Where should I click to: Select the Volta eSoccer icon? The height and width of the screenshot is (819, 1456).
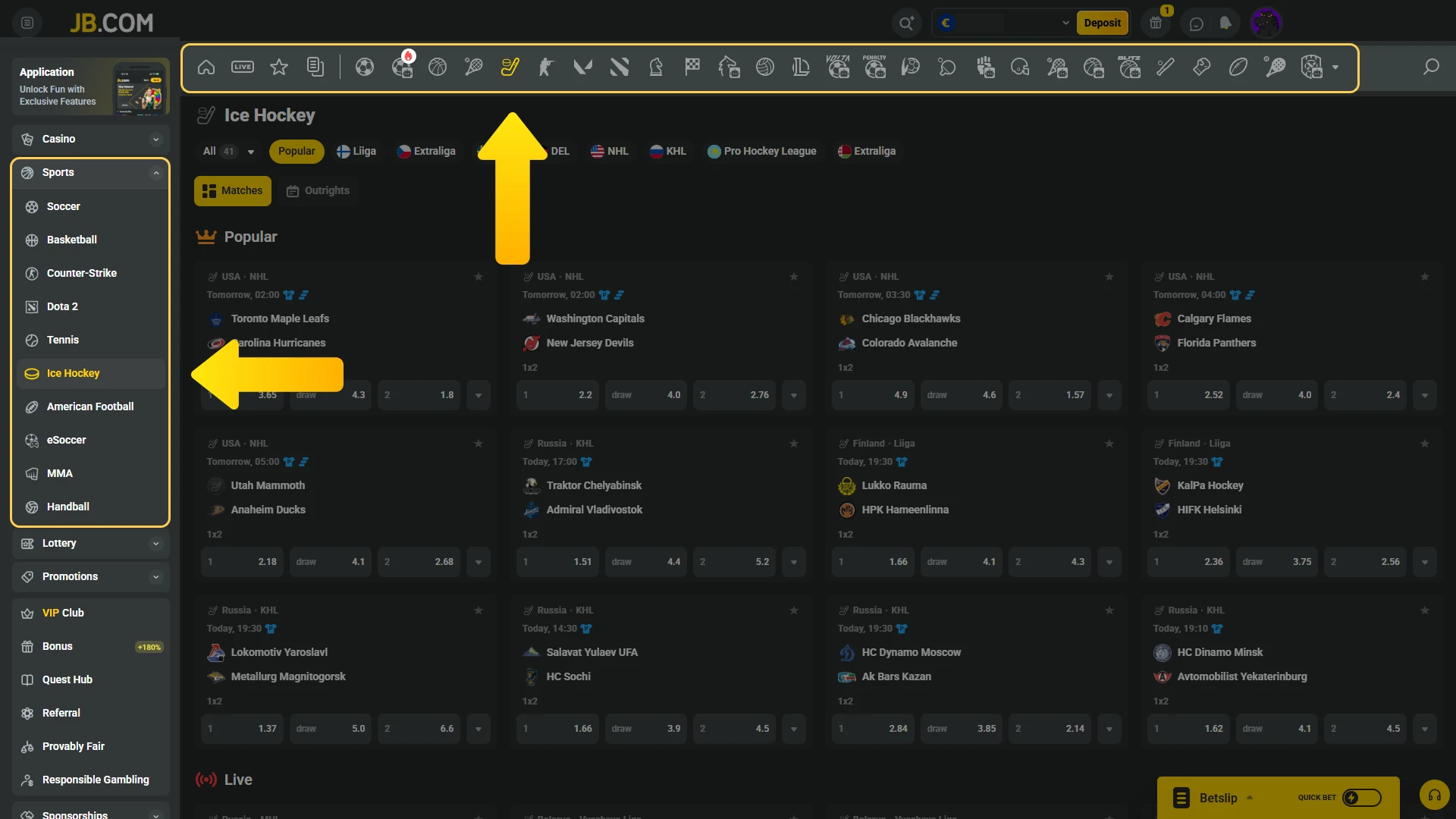838,67
